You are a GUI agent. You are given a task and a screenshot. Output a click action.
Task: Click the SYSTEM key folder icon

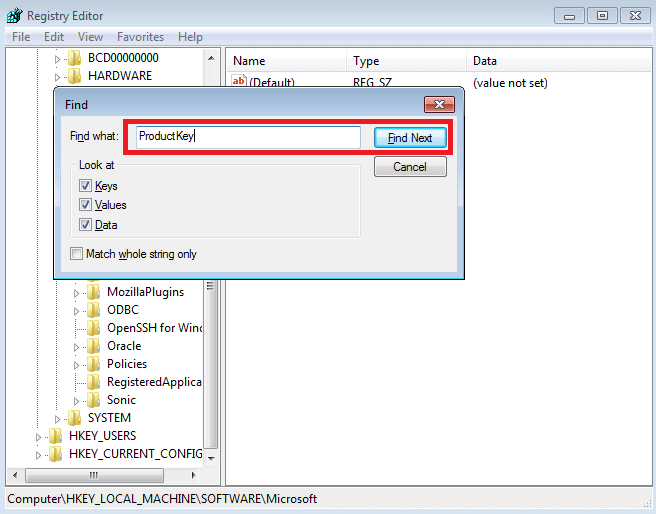74,418
